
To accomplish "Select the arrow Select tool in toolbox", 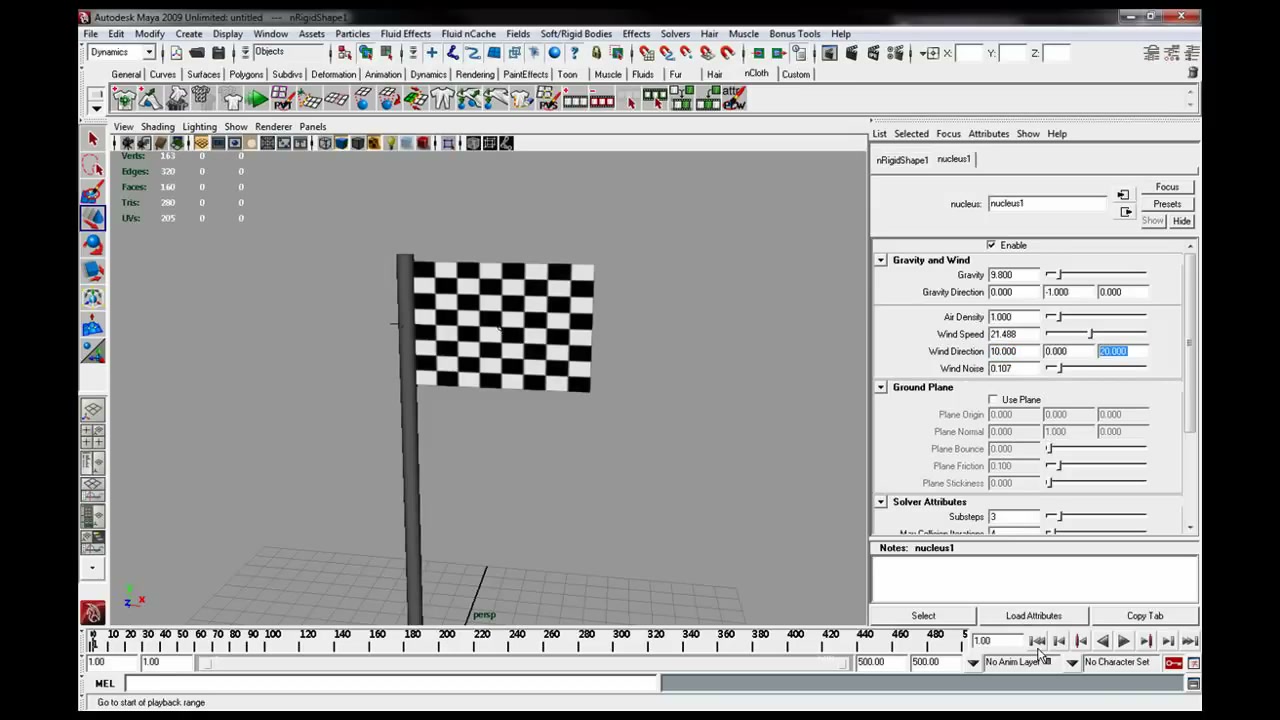I will [93, 140].
